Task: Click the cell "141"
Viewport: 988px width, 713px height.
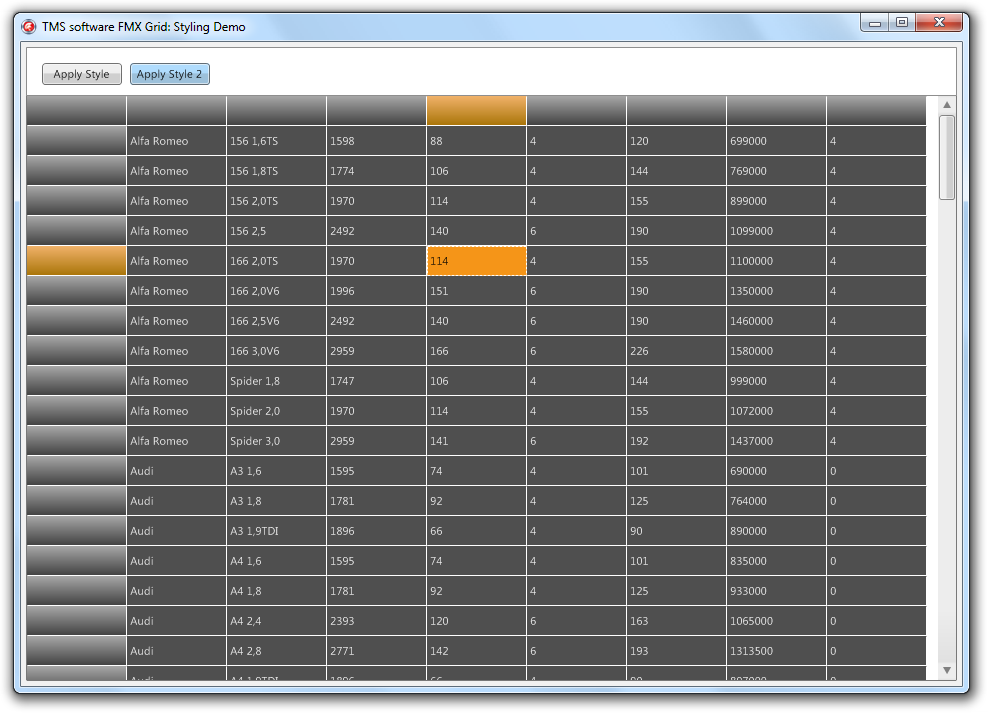Action: point(476,441)
